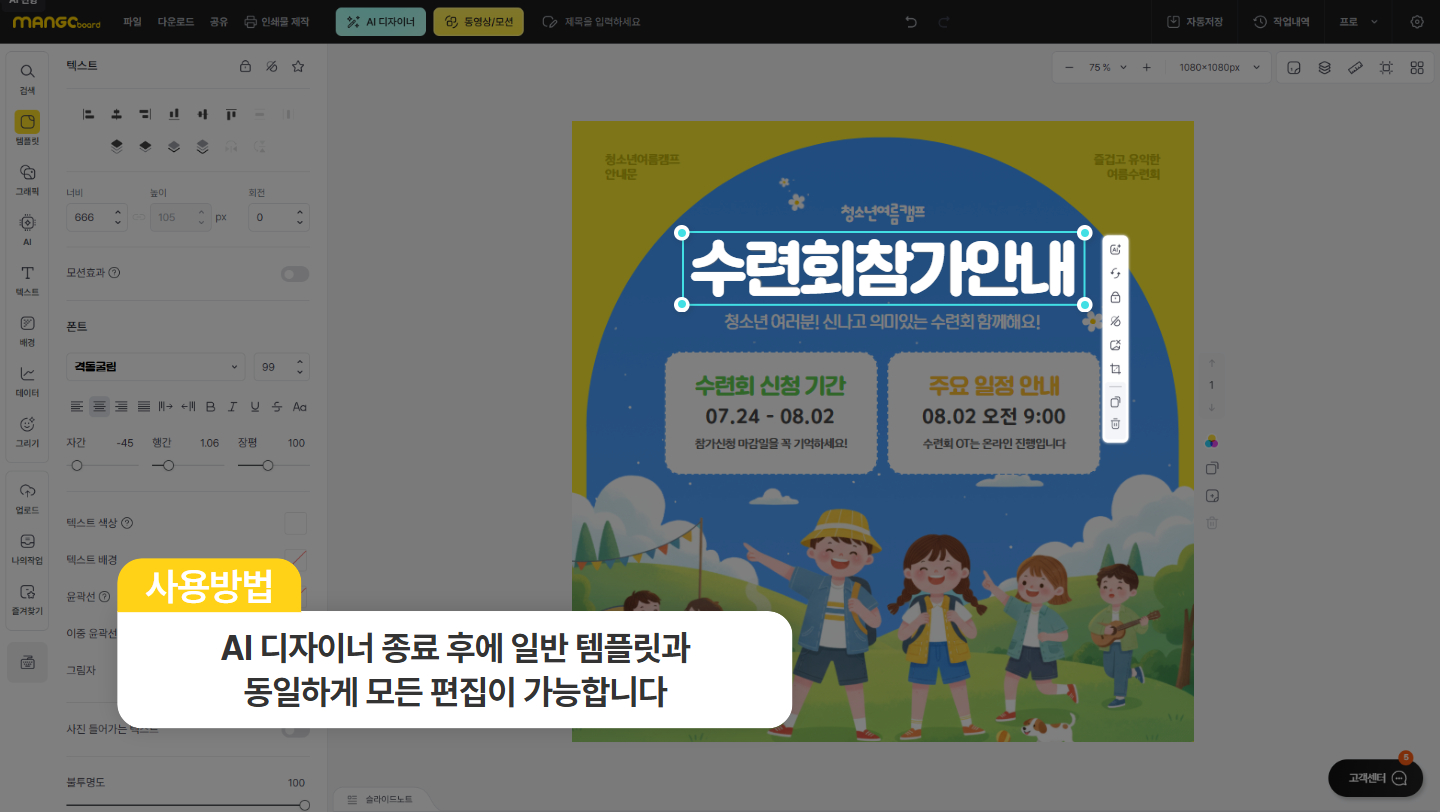Open the layers panel icon at top right
Screen dimensions: 1440x812
pos(1324,68)
